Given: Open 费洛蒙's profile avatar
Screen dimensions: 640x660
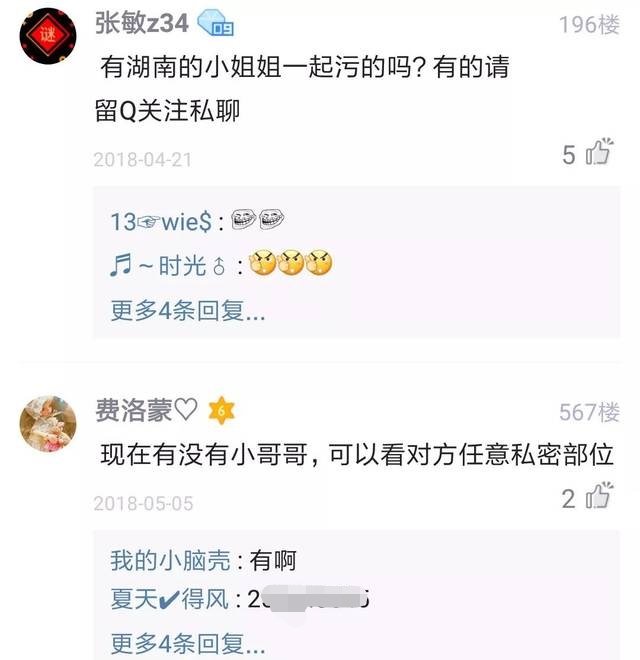Looking at the screenshot, I should (48, 423).
